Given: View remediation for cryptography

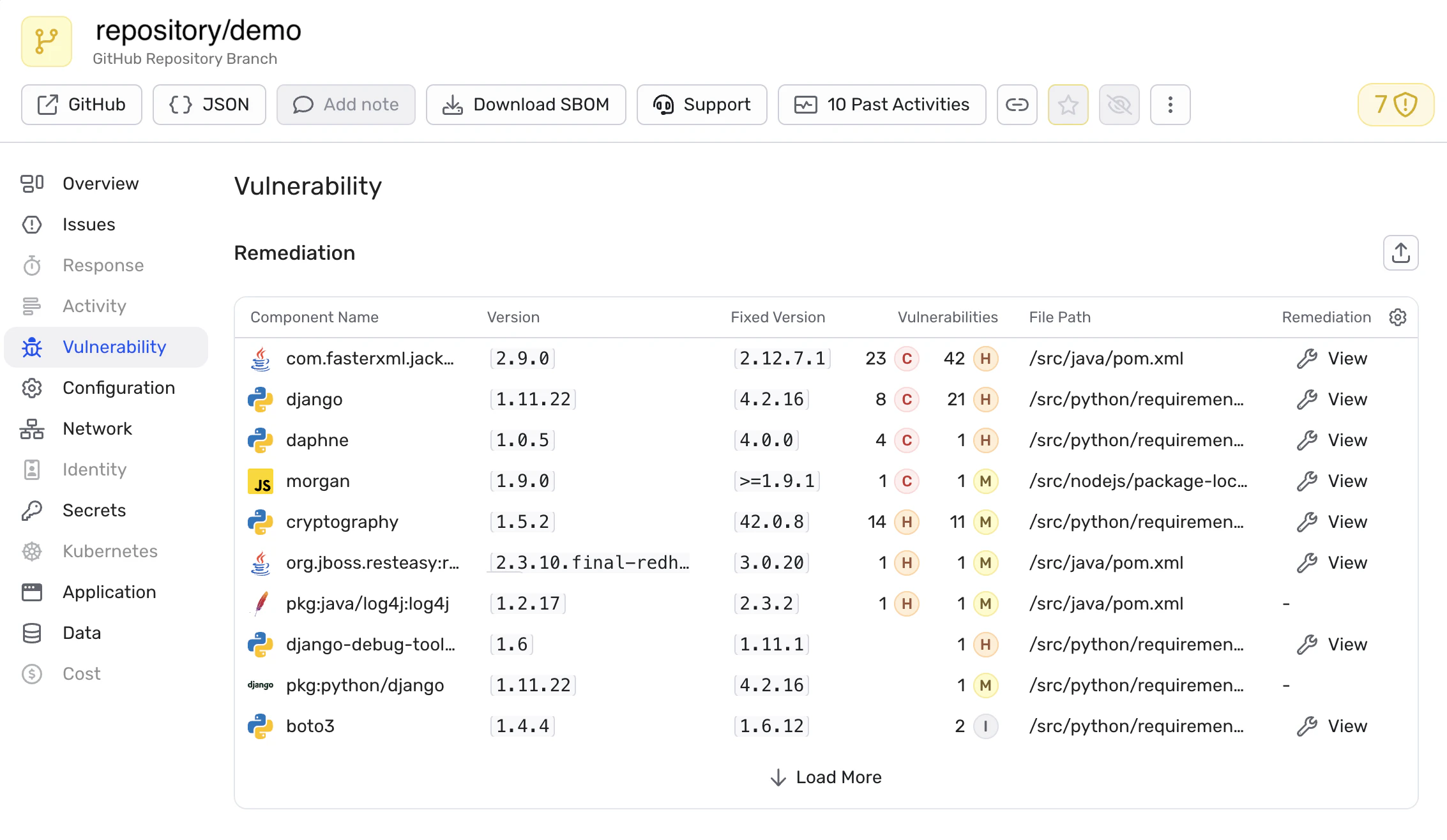Looking at the screenshot, I should pyautogui.click(x=1332, y=522).
